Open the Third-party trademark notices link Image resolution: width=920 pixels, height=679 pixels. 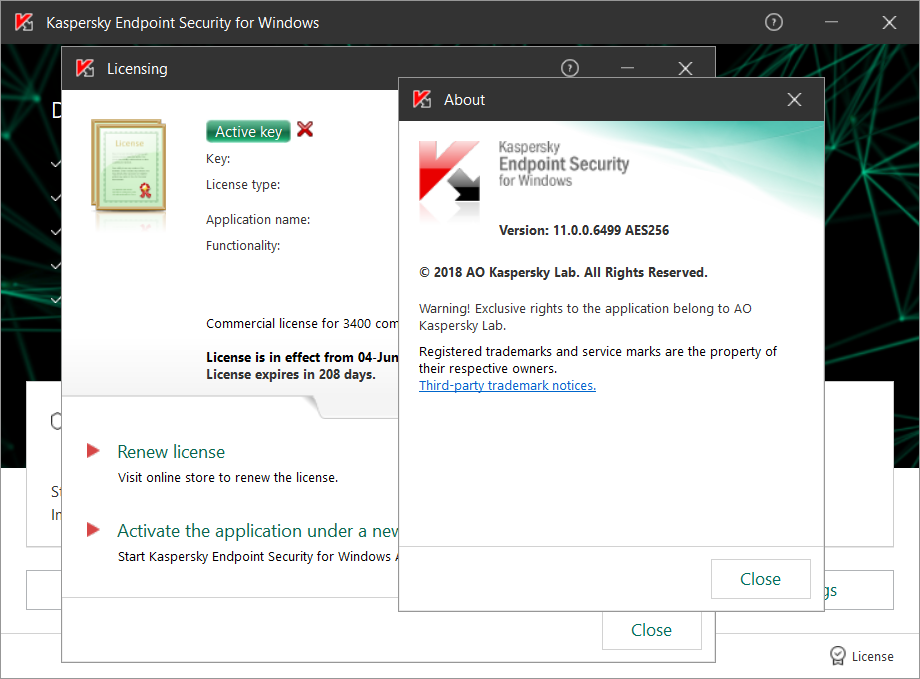pos(507,386)
